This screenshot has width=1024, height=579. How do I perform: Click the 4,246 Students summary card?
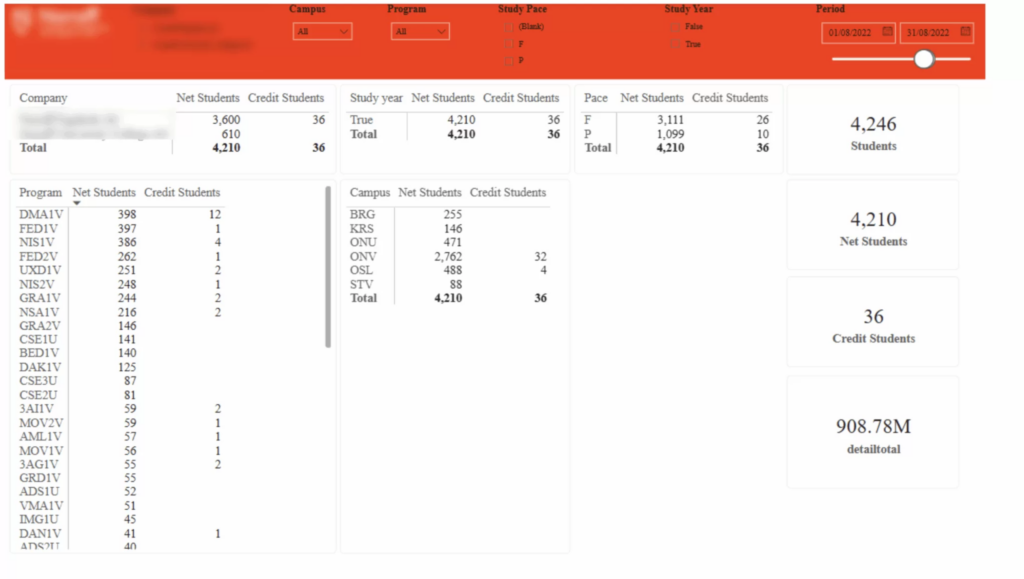click(872, 132)
